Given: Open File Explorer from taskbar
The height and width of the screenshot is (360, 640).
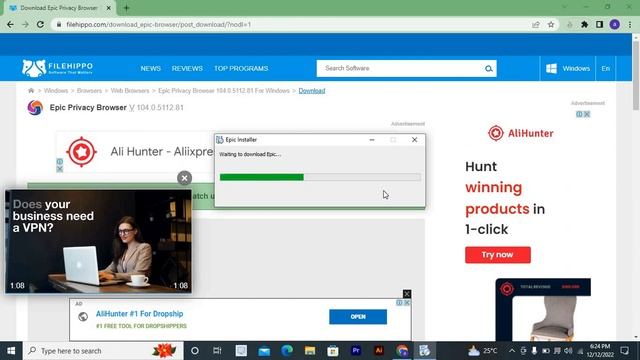Looking at the screenshot, I should pyautogui.click(x=310, y=351).
